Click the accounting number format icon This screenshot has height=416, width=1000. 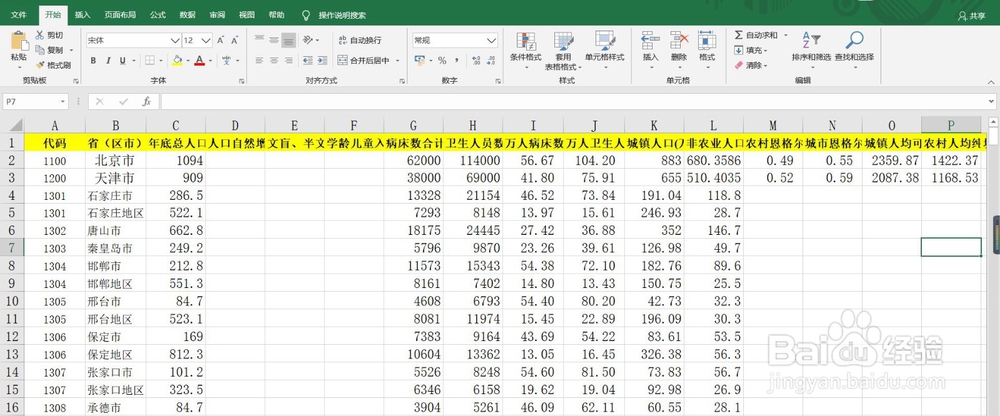coord(420,61)
